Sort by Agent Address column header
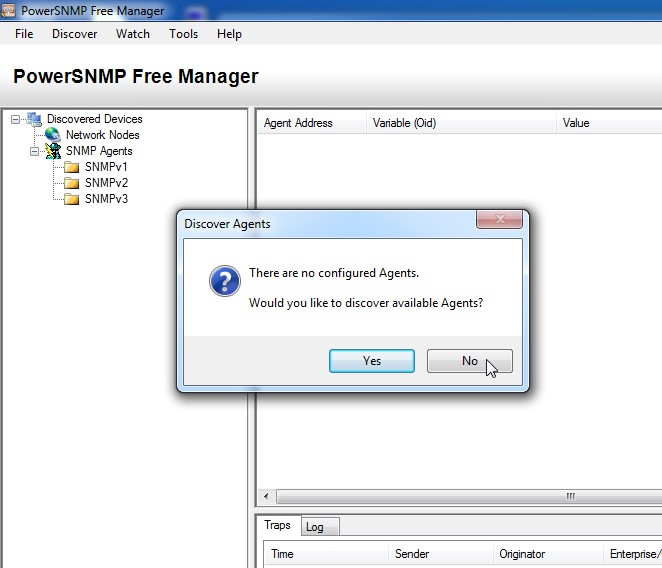This screenshot has height=568, width=662. coord(312,123)
